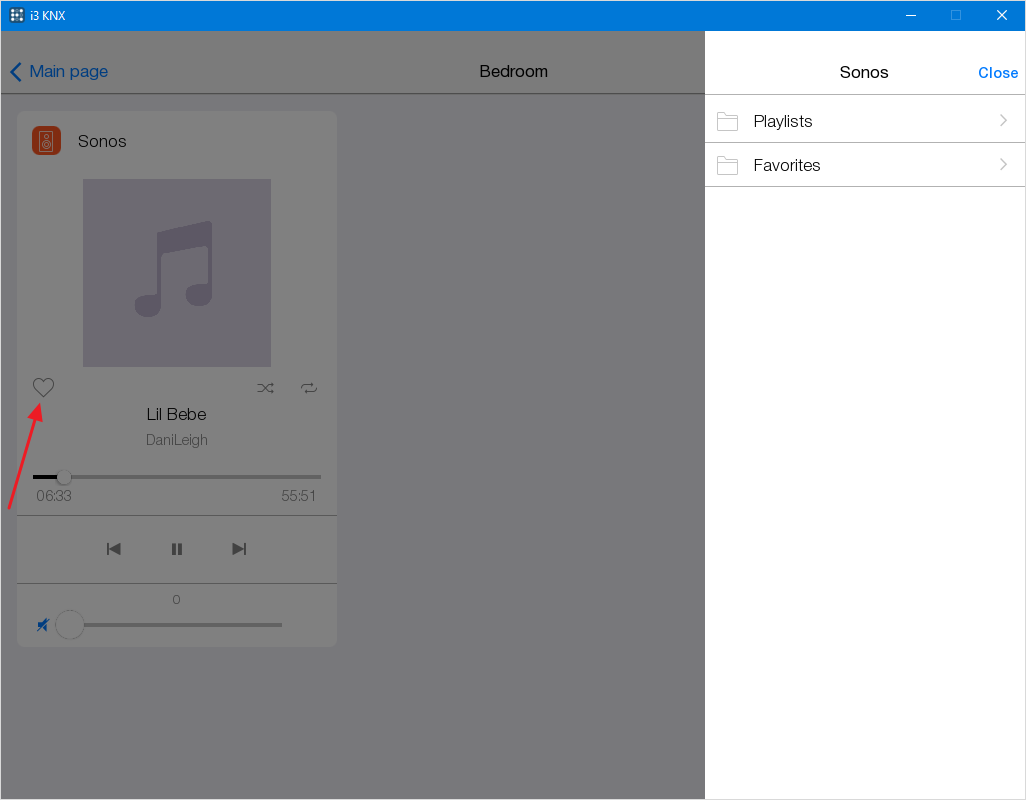Toggle repeat playback mode
Image resolution: width=1026 pixels, height=800 pixels.
point(309,388)
